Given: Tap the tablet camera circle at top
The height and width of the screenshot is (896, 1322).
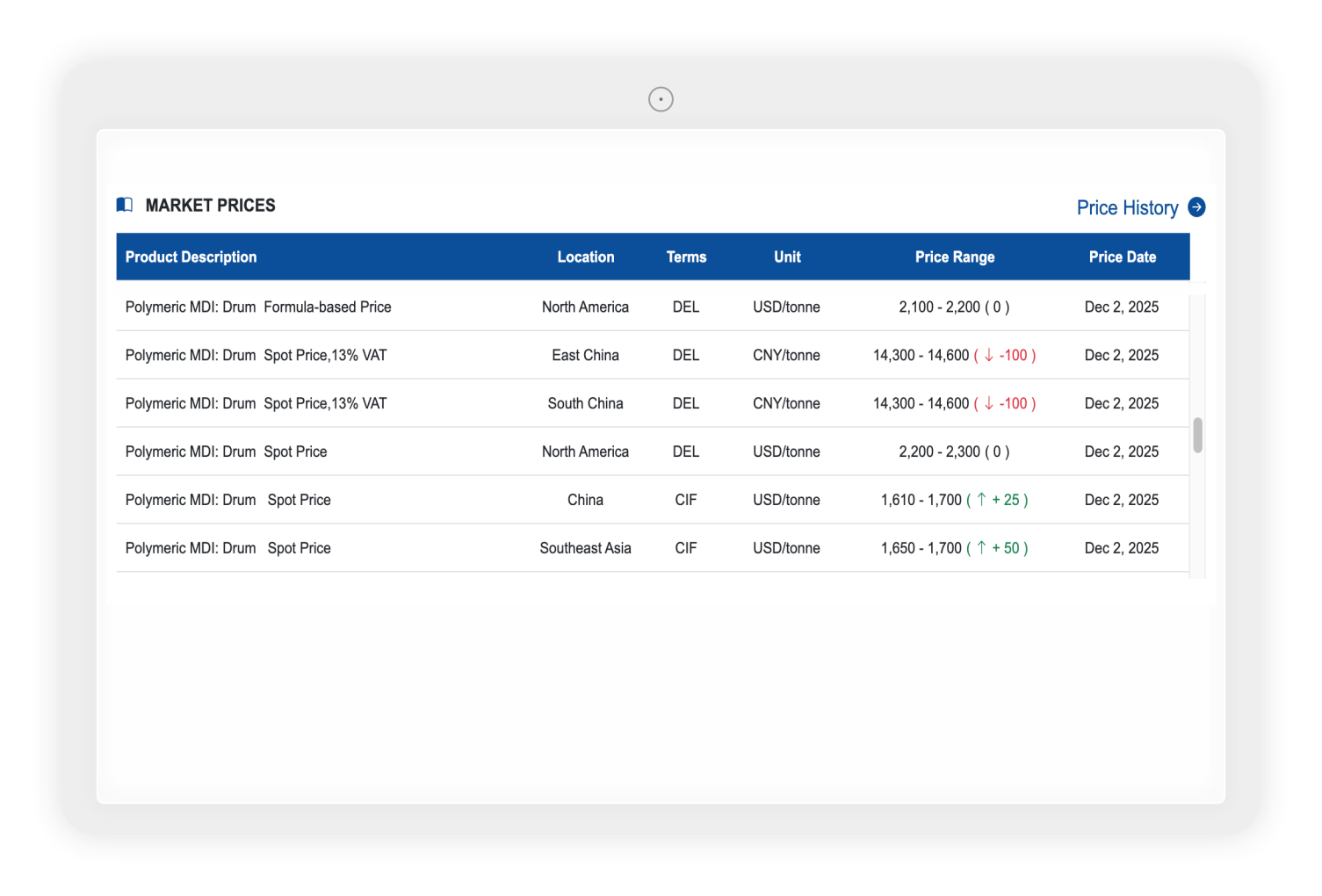Looking at the screenshot, I should pos(661,99).
